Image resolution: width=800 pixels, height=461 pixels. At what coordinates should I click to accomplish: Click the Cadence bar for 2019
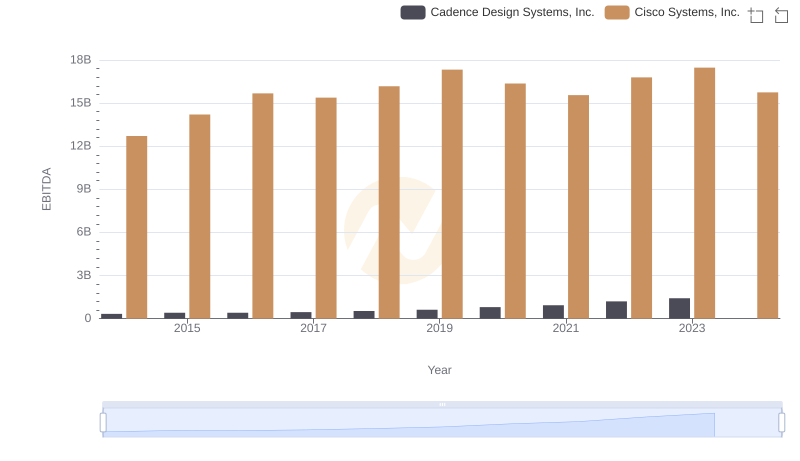tap(427, 314)
